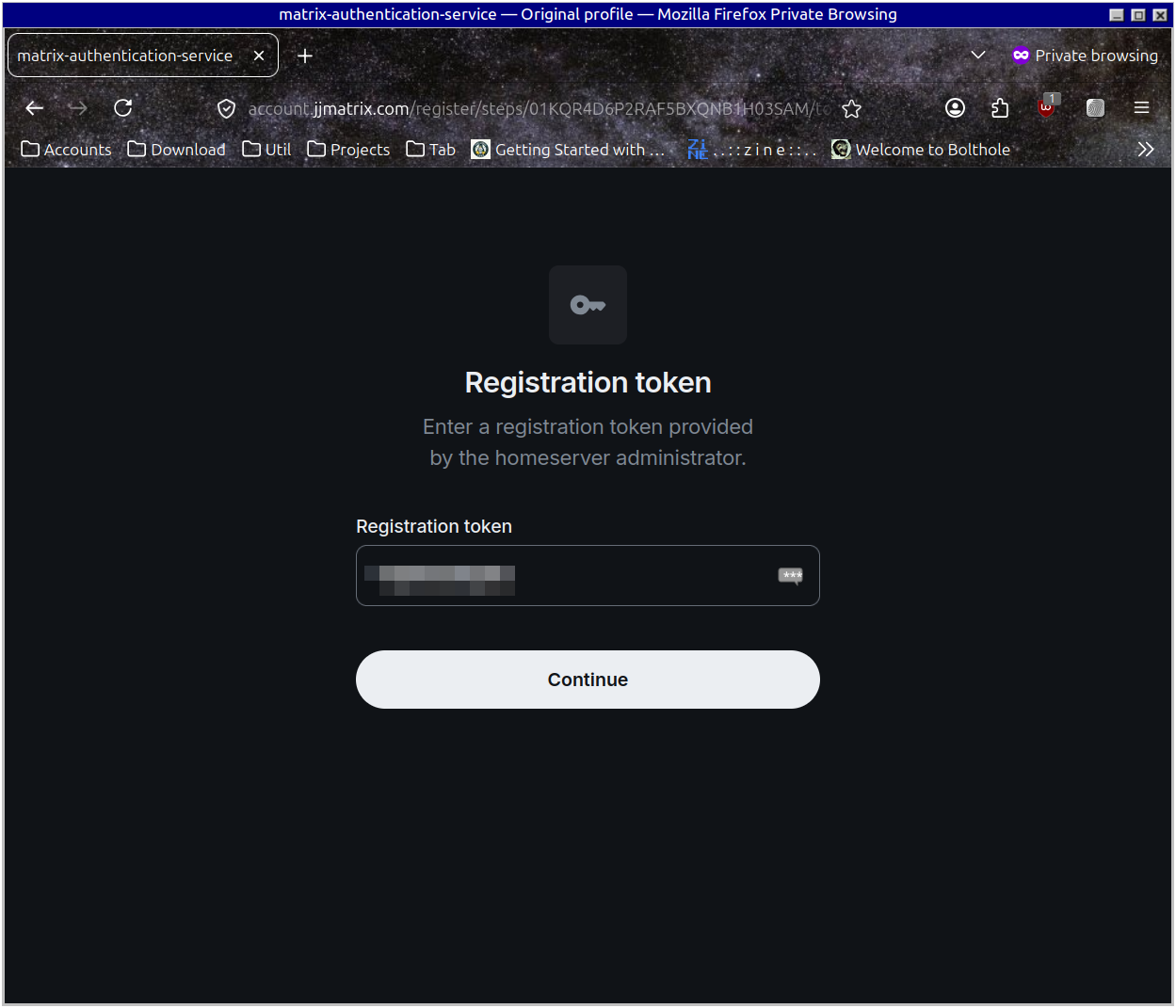Focus the address bar URL
The width and height of the screenshot is (1176, 1008).
pyautogui.click(x=539, y=109)
